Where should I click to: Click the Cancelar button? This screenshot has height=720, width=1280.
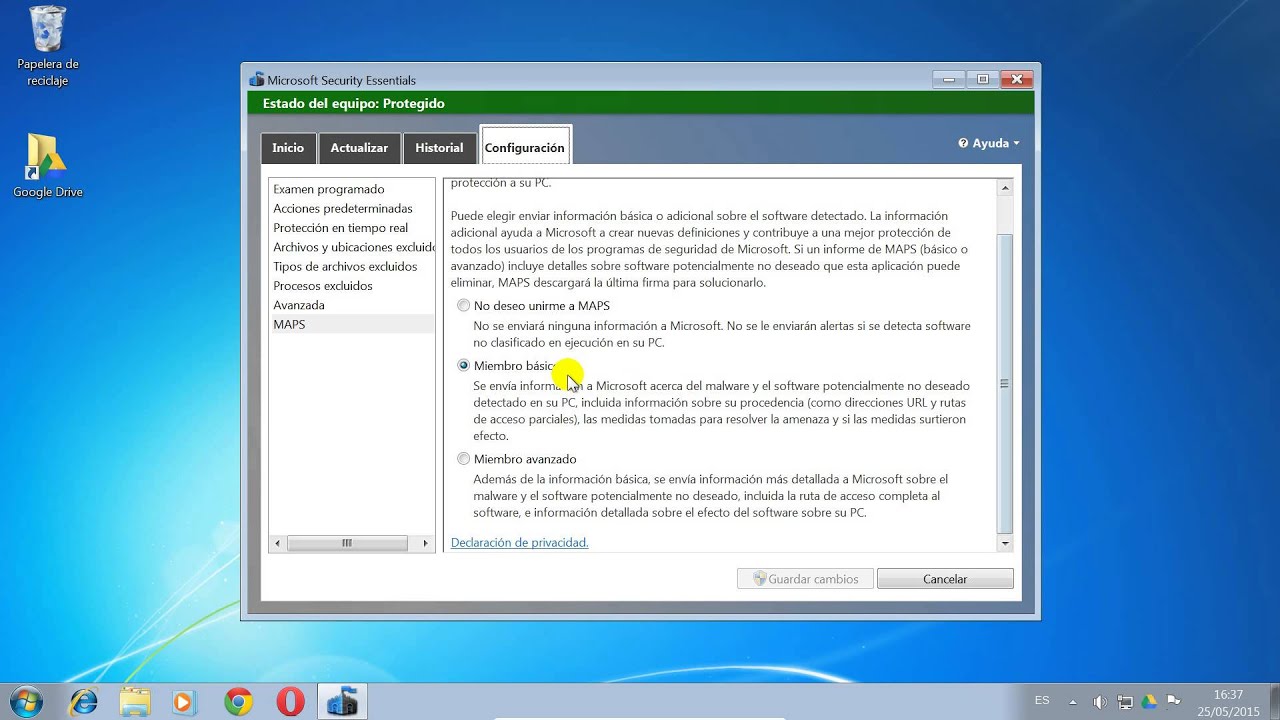pyautogui.click(x=945, y=579)
